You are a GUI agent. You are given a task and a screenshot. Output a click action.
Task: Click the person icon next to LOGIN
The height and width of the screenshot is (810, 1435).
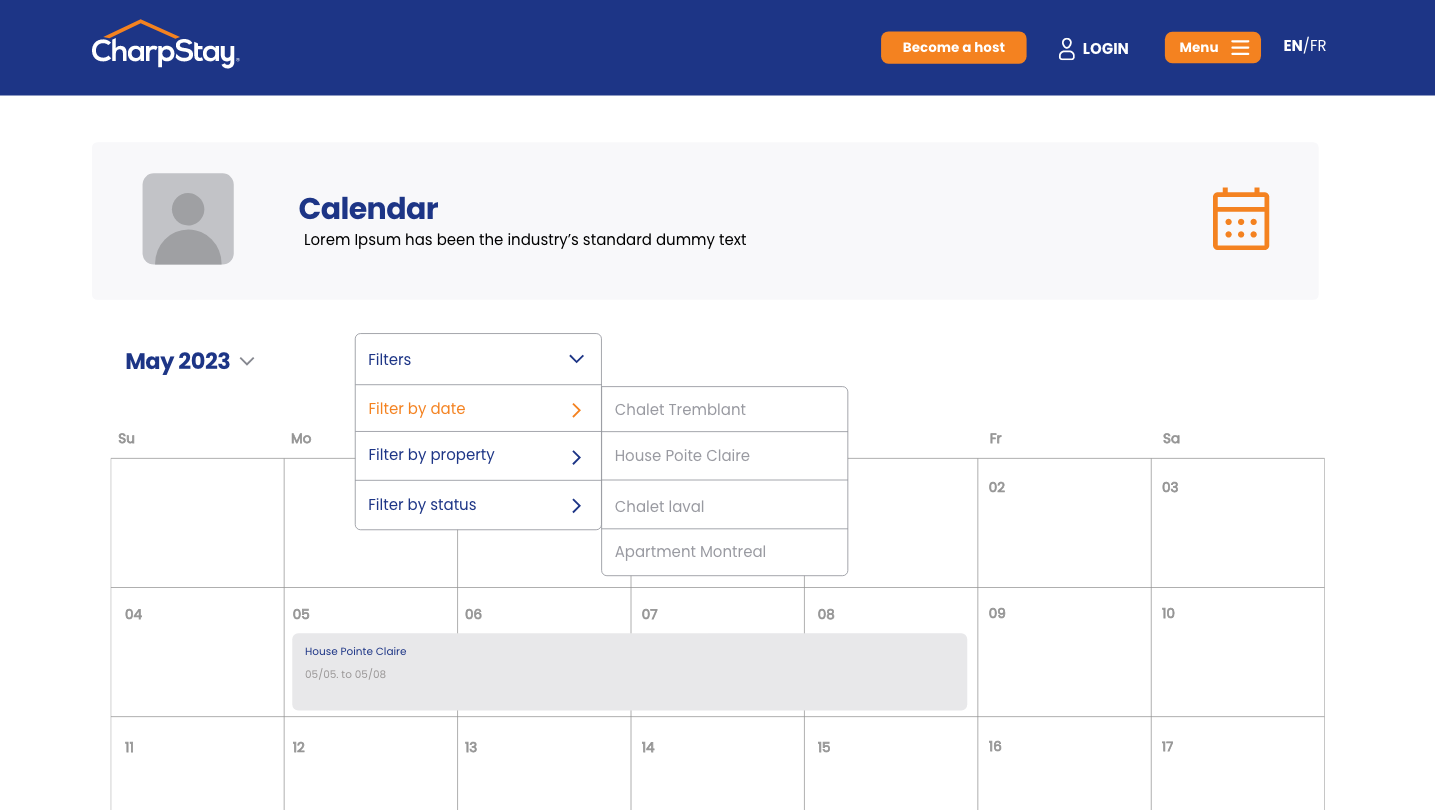1065,47
